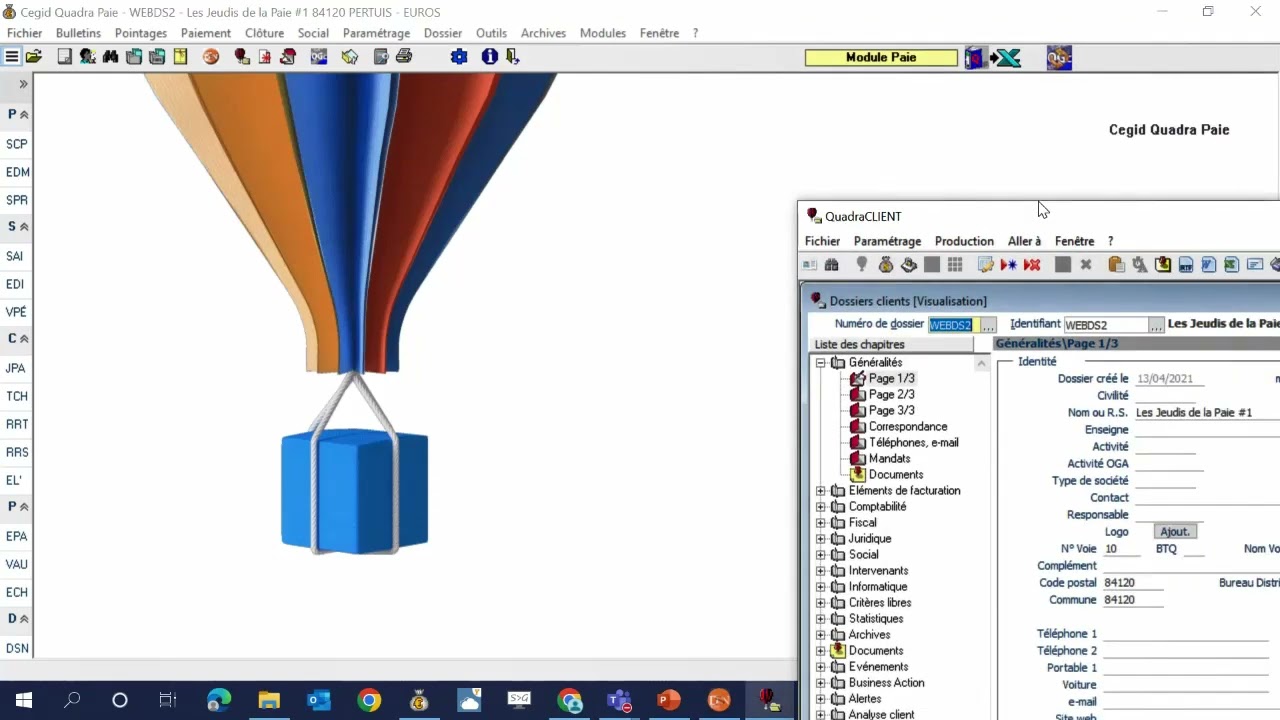Select the JPA sidebar shortcut
The image size is (1280, 720).
point(17,368)
